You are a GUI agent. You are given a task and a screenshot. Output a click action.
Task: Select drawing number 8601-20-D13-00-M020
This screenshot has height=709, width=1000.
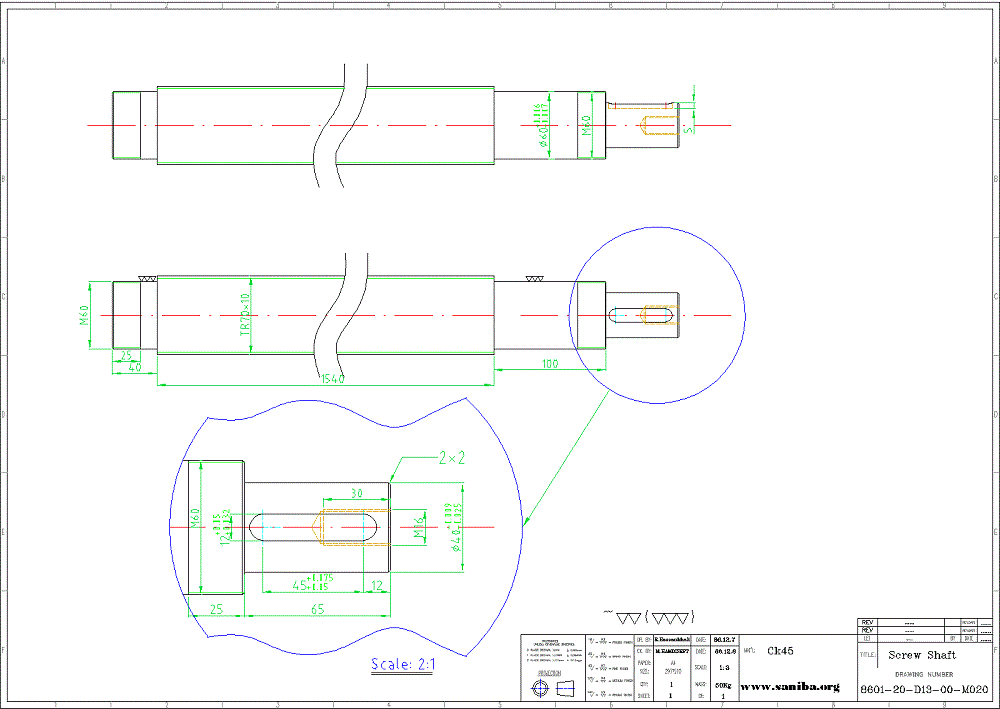[925, 690]
